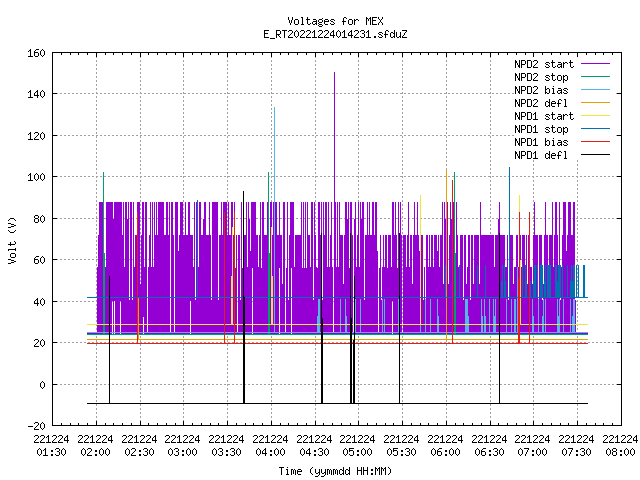
Task: Click the yellow NPD1 start legend line
Action: pos(595,116)
